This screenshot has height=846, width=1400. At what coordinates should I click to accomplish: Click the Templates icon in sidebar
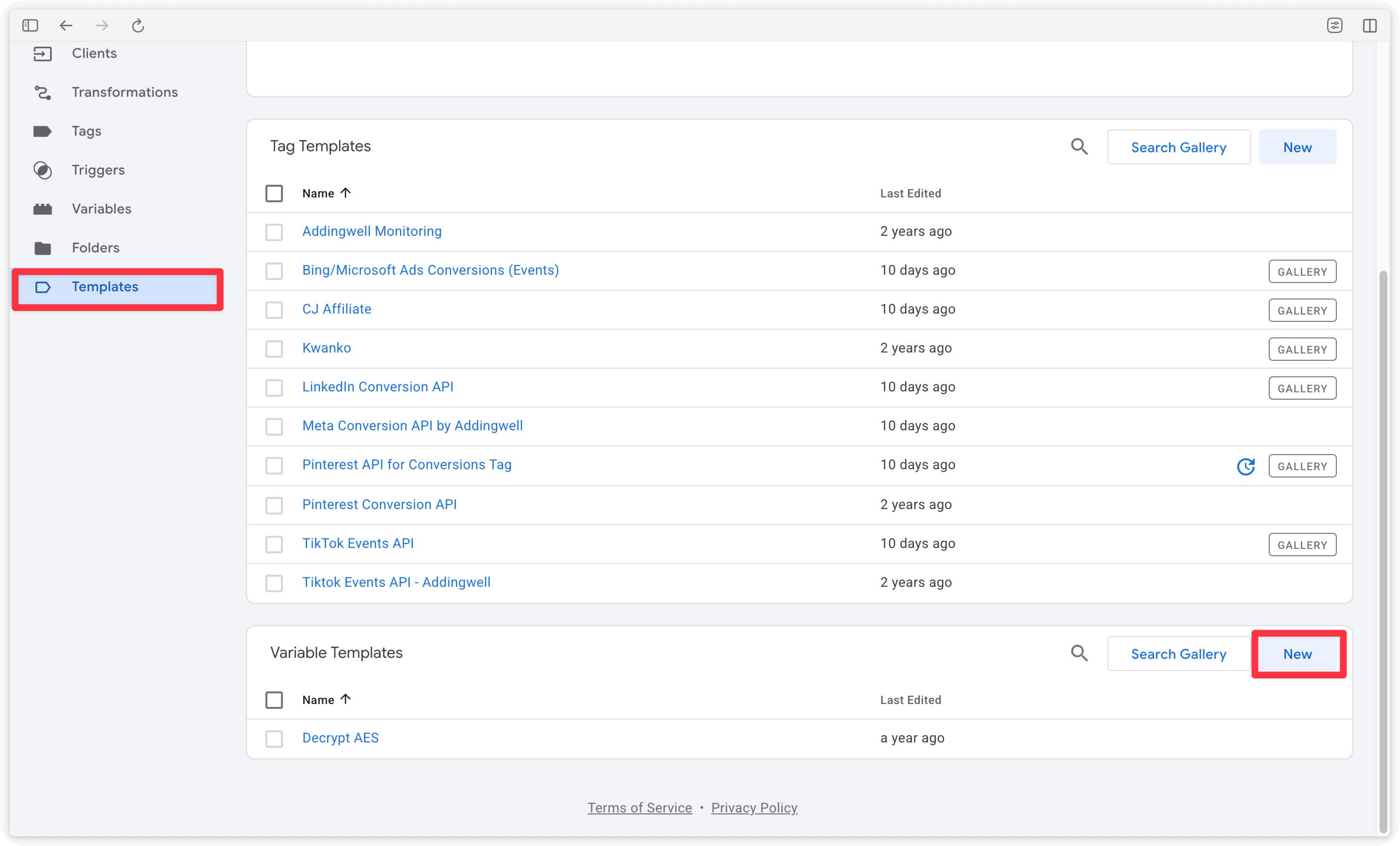coord(43,287)
